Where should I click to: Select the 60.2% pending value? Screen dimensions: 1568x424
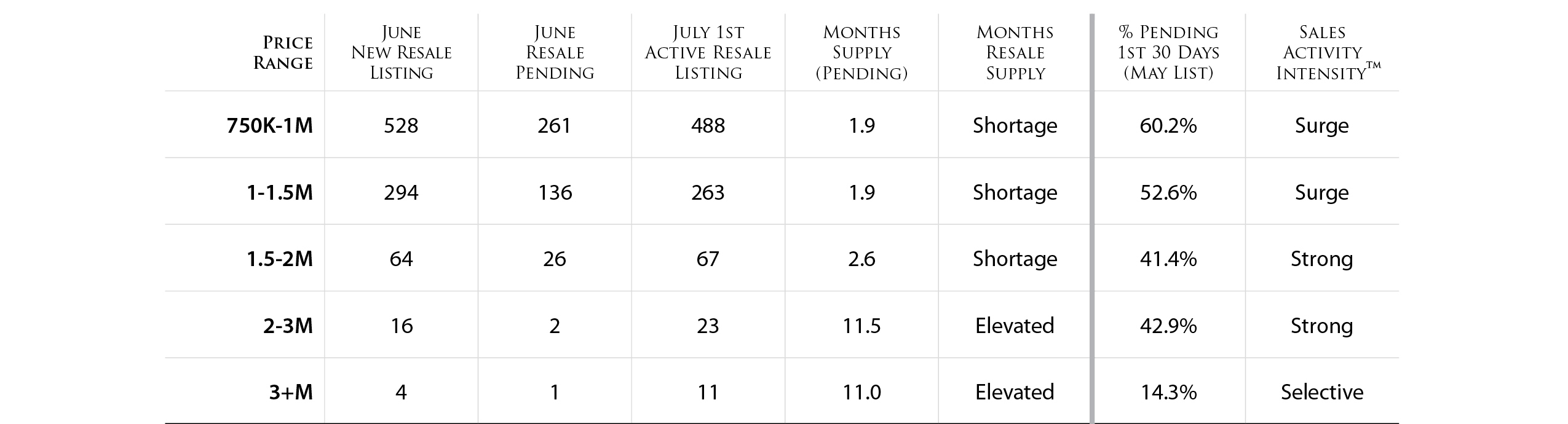coord(1168,125)
